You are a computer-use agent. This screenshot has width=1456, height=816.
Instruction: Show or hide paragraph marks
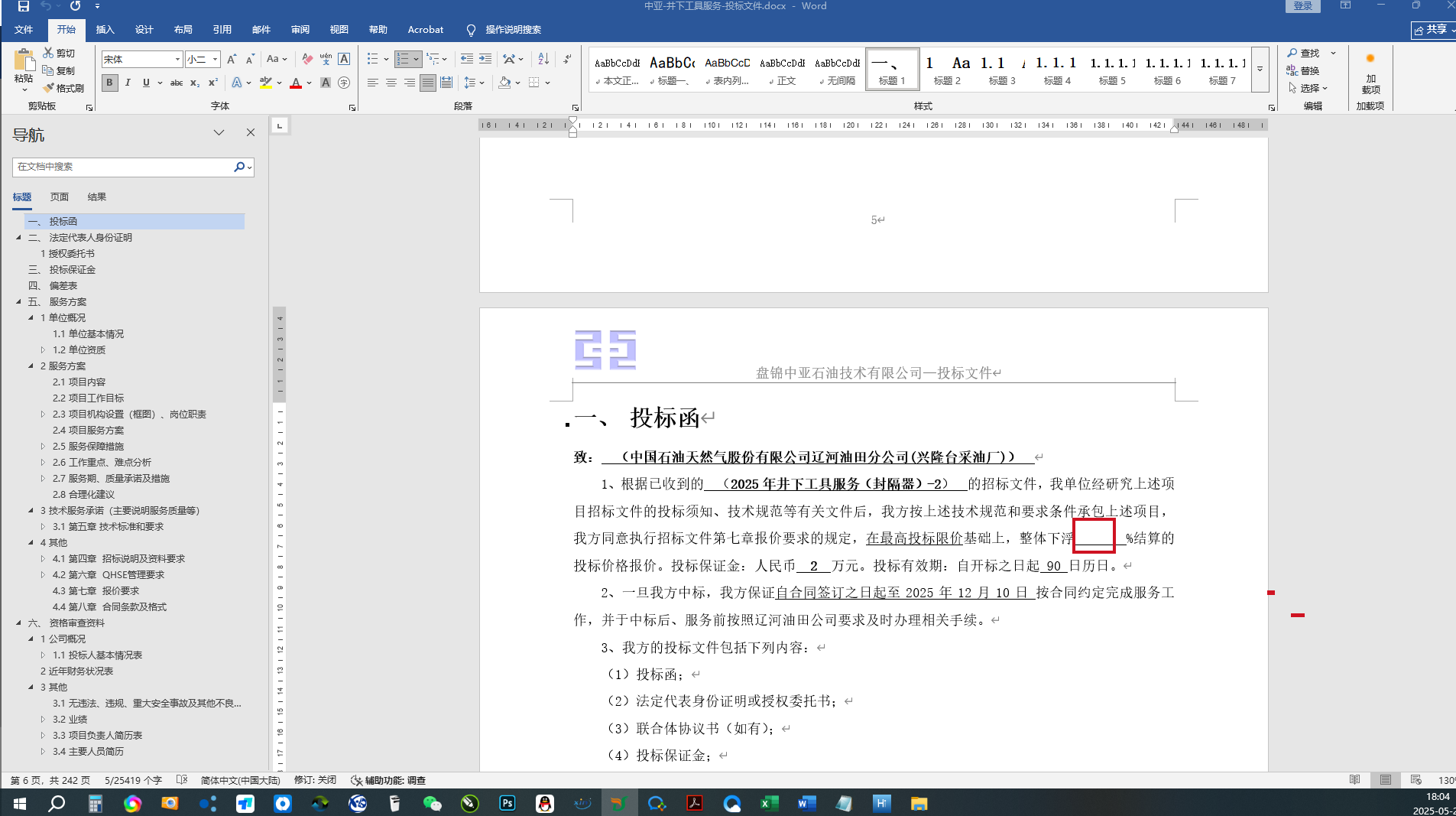[567, 59]
